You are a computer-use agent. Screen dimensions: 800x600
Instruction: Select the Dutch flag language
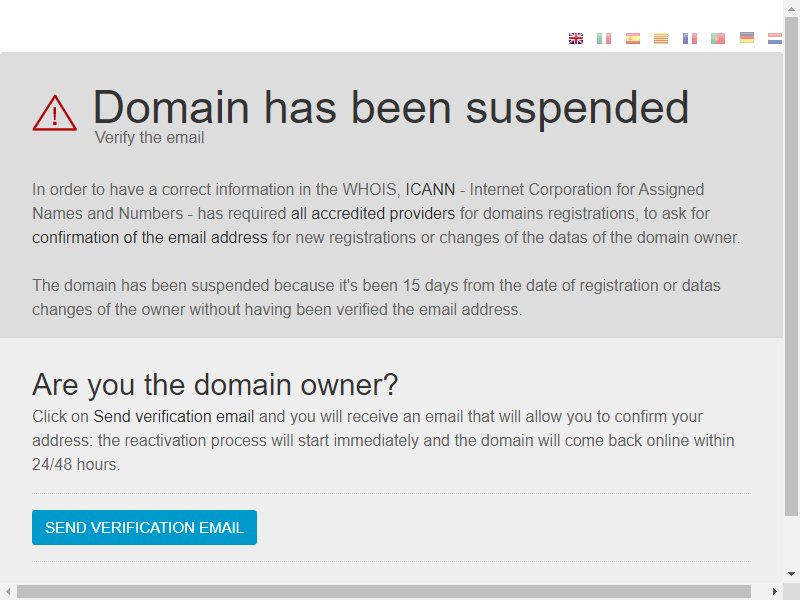coord(775,38)
